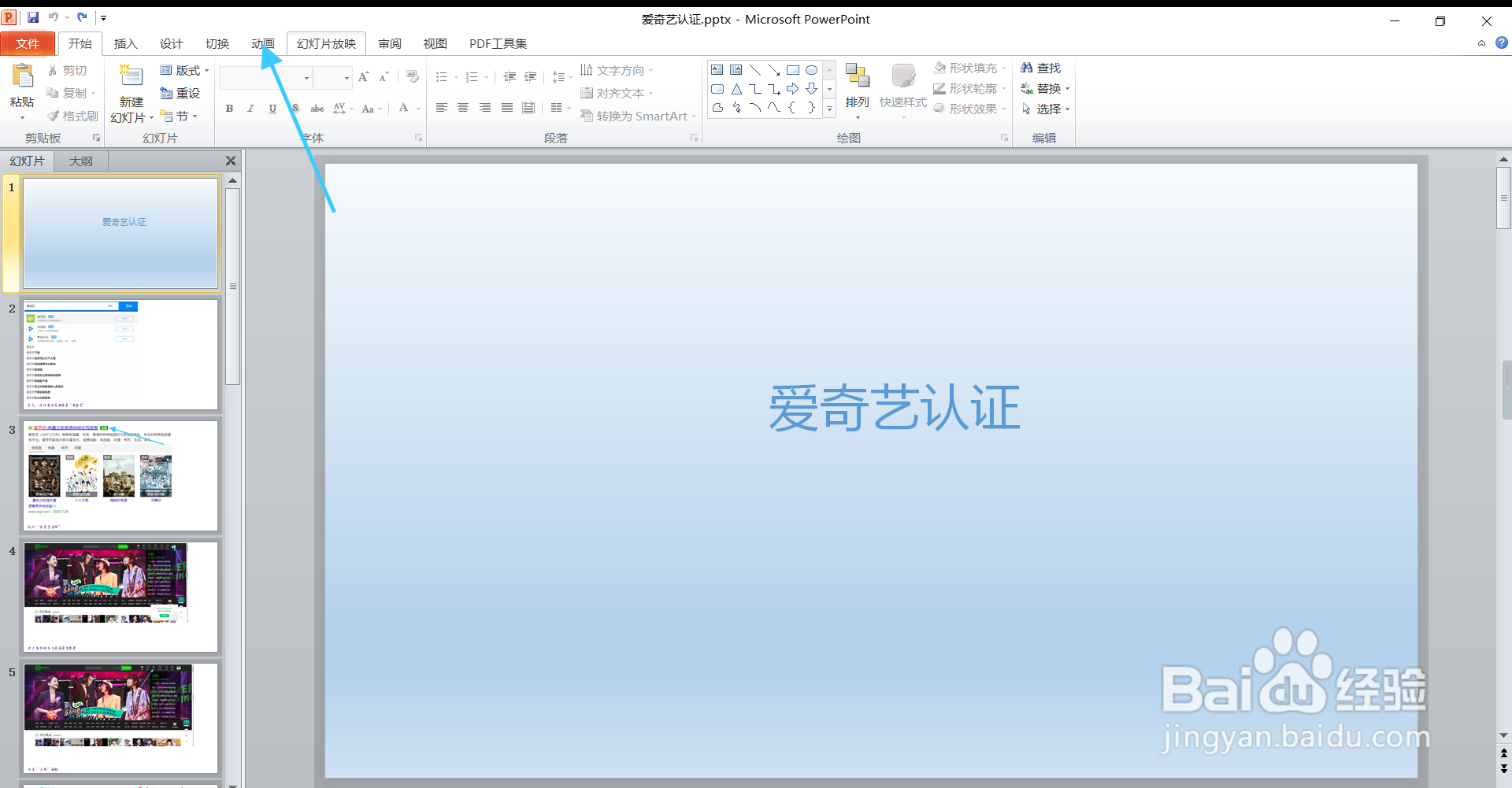The width and height of the screenshot is (1512, 788).
Task: Clear formatting with the eraser icon
Action: 413,77
